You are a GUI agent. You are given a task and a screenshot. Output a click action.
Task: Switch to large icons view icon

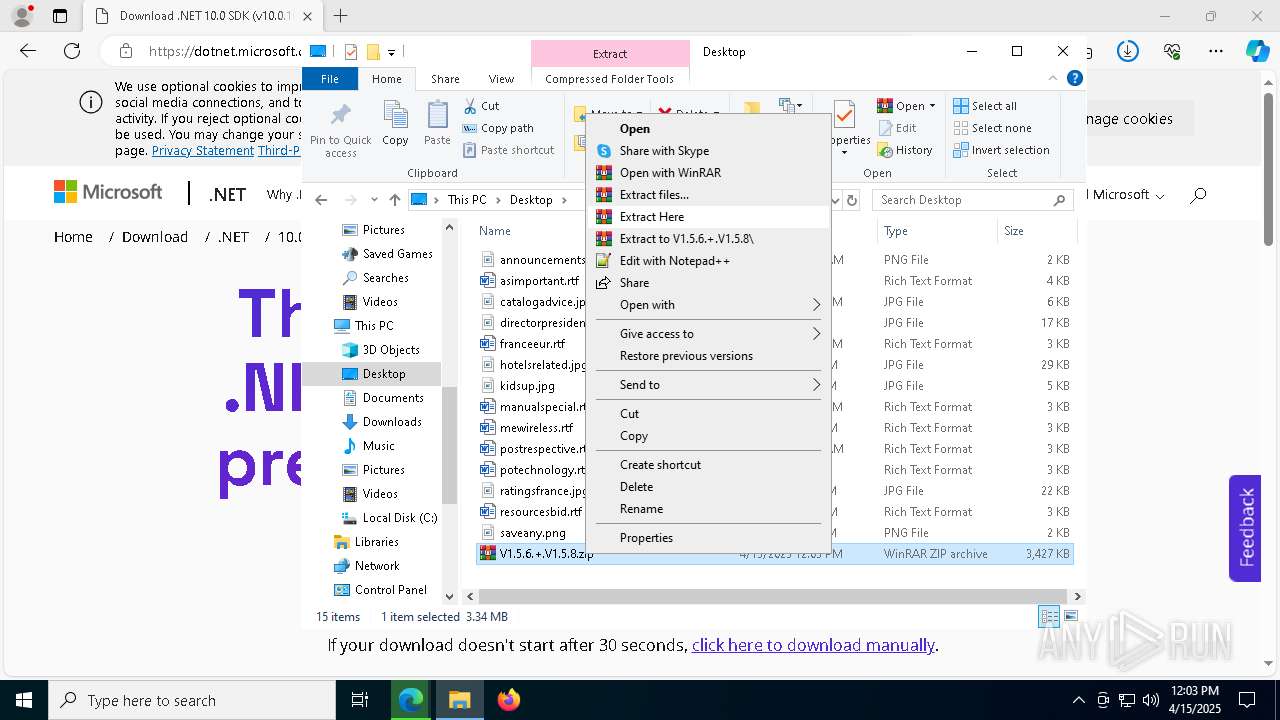tap(1070, 617)
